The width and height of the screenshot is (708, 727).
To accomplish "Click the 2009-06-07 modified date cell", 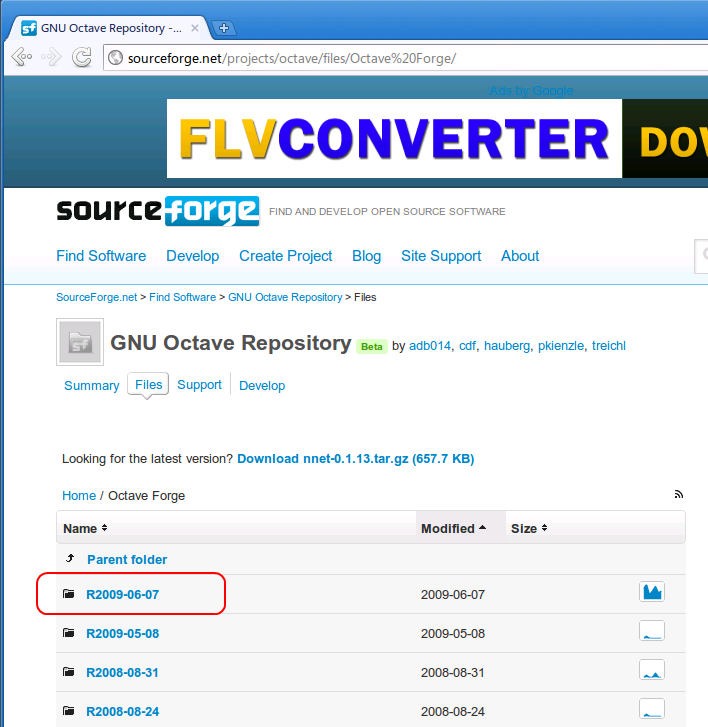I will [453, 594].
